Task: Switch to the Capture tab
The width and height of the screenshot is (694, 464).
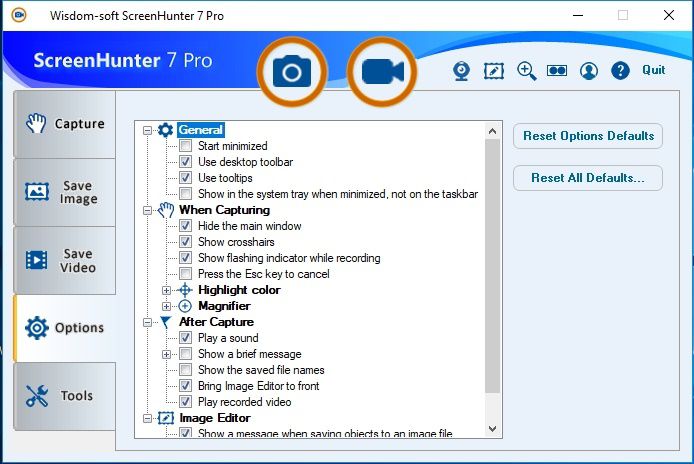Action: pos(65,124)
